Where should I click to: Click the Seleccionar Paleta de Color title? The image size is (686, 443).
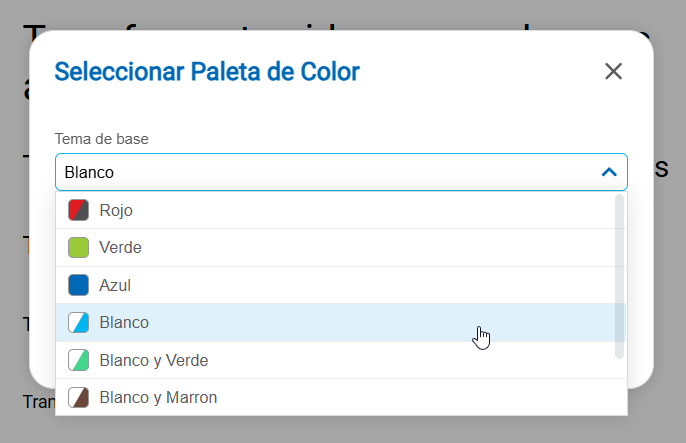(207, 71)
